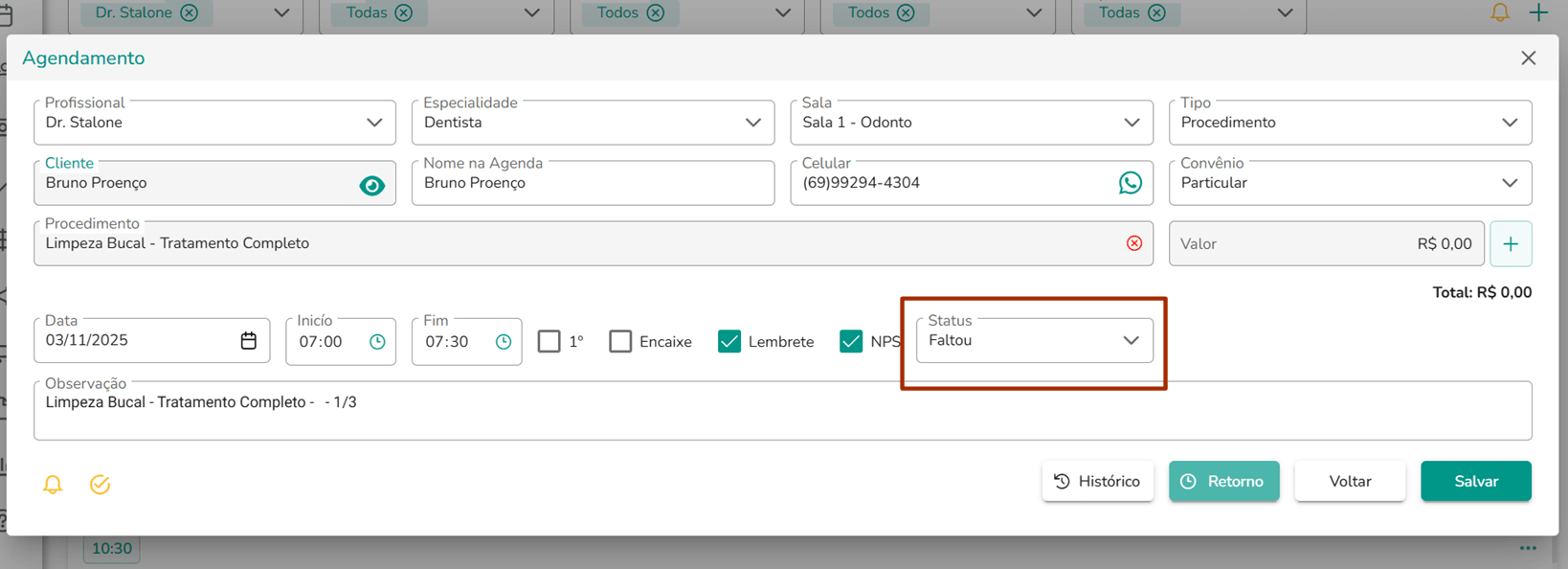The width and height of the screenshot is (1568, 569).
Task: Open the Convênio dropdown
Action: pos(1350,183)
